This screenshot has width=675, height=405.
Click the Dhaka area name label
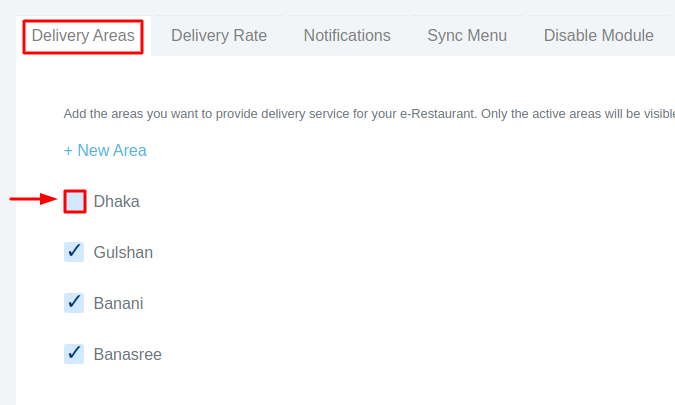(x=117, y=202)
